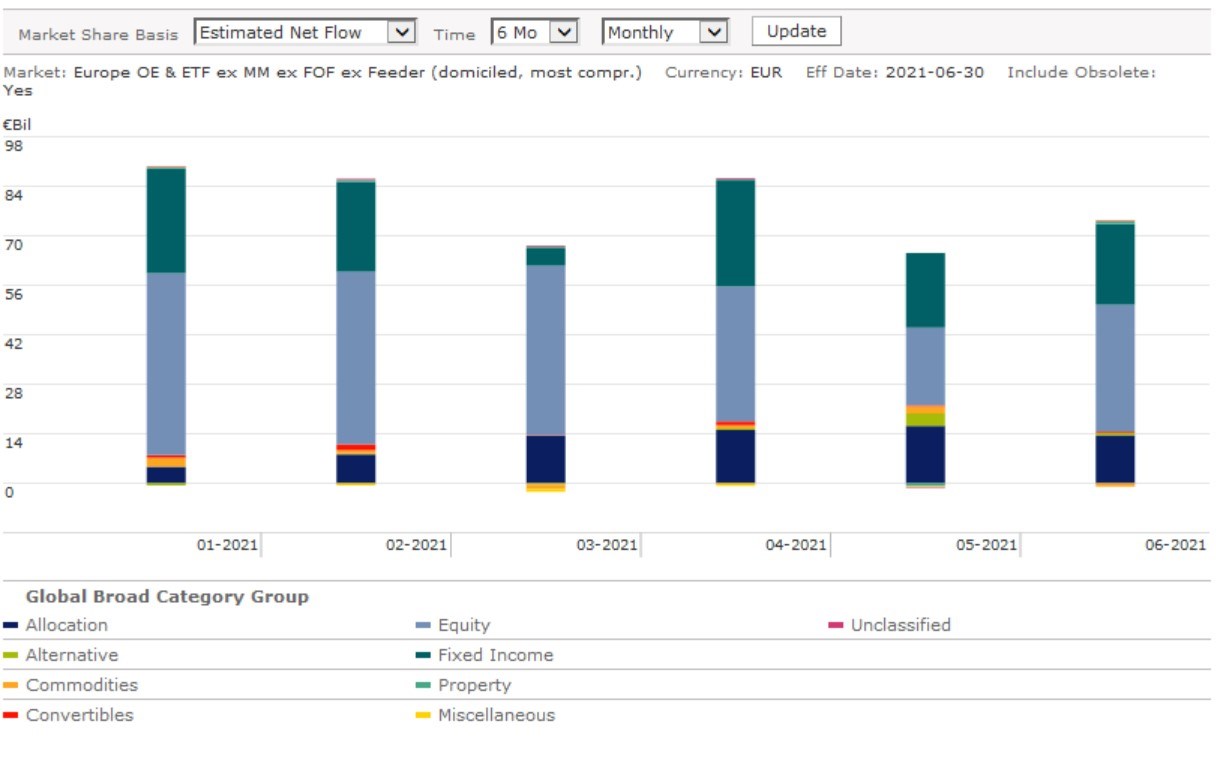Click the Update button
Screen dimensions: 1216x762
[796, 31]
